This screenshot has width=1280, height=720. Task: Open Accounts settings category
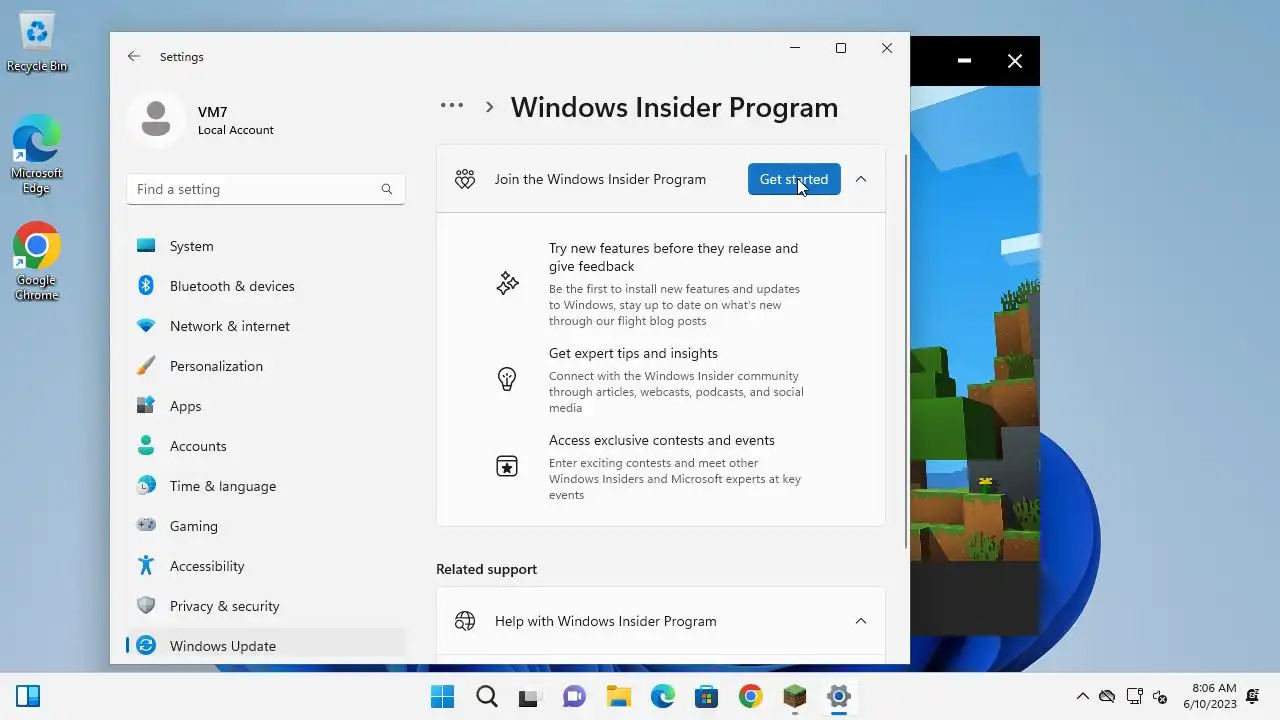tap(266, 446)
